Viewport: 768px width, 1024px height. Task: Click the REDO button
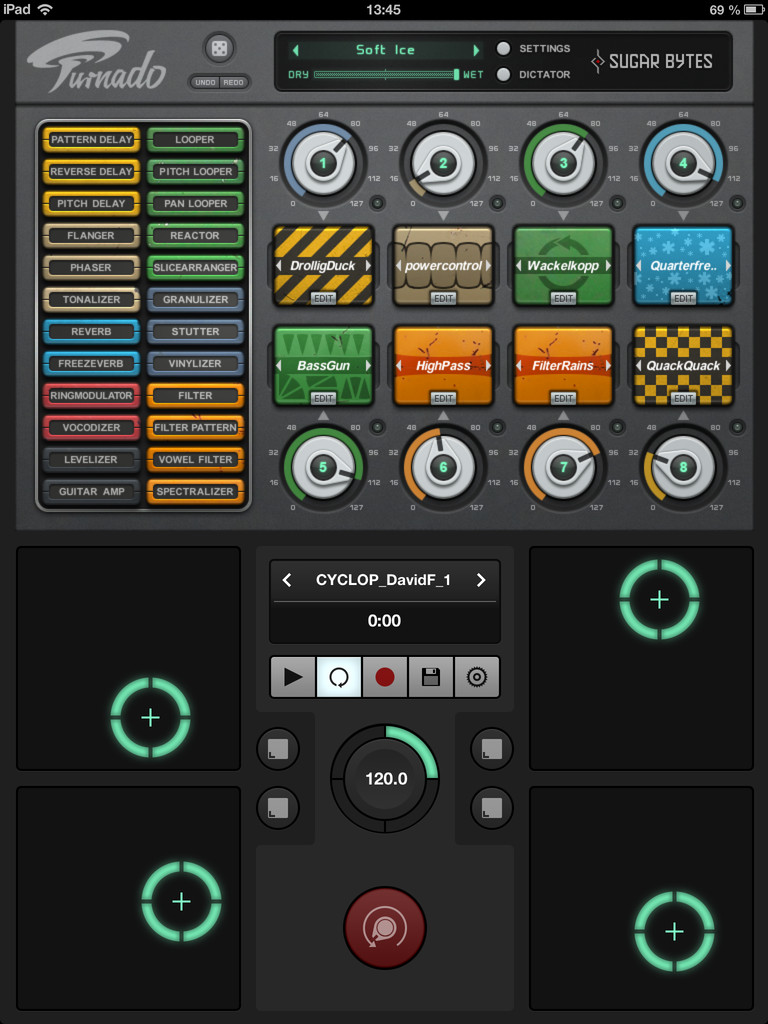click(x=233, y=82)
